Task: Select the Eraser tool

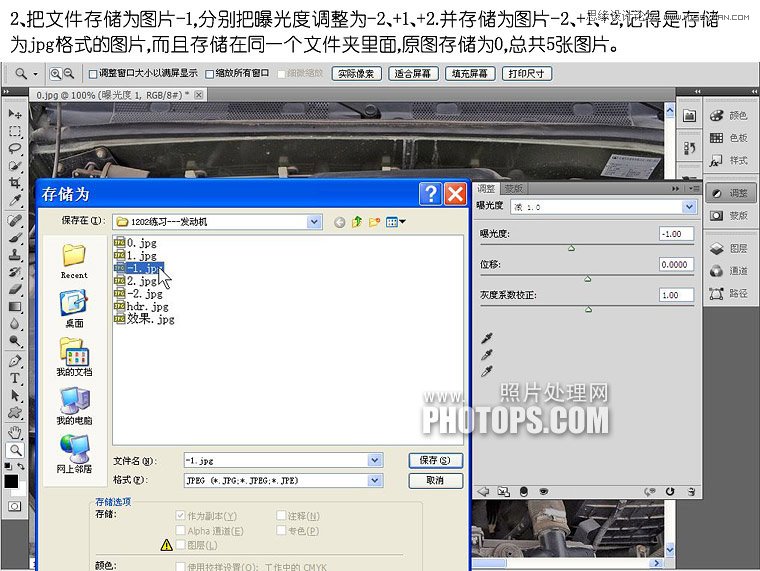Action: tap(15, 289)
